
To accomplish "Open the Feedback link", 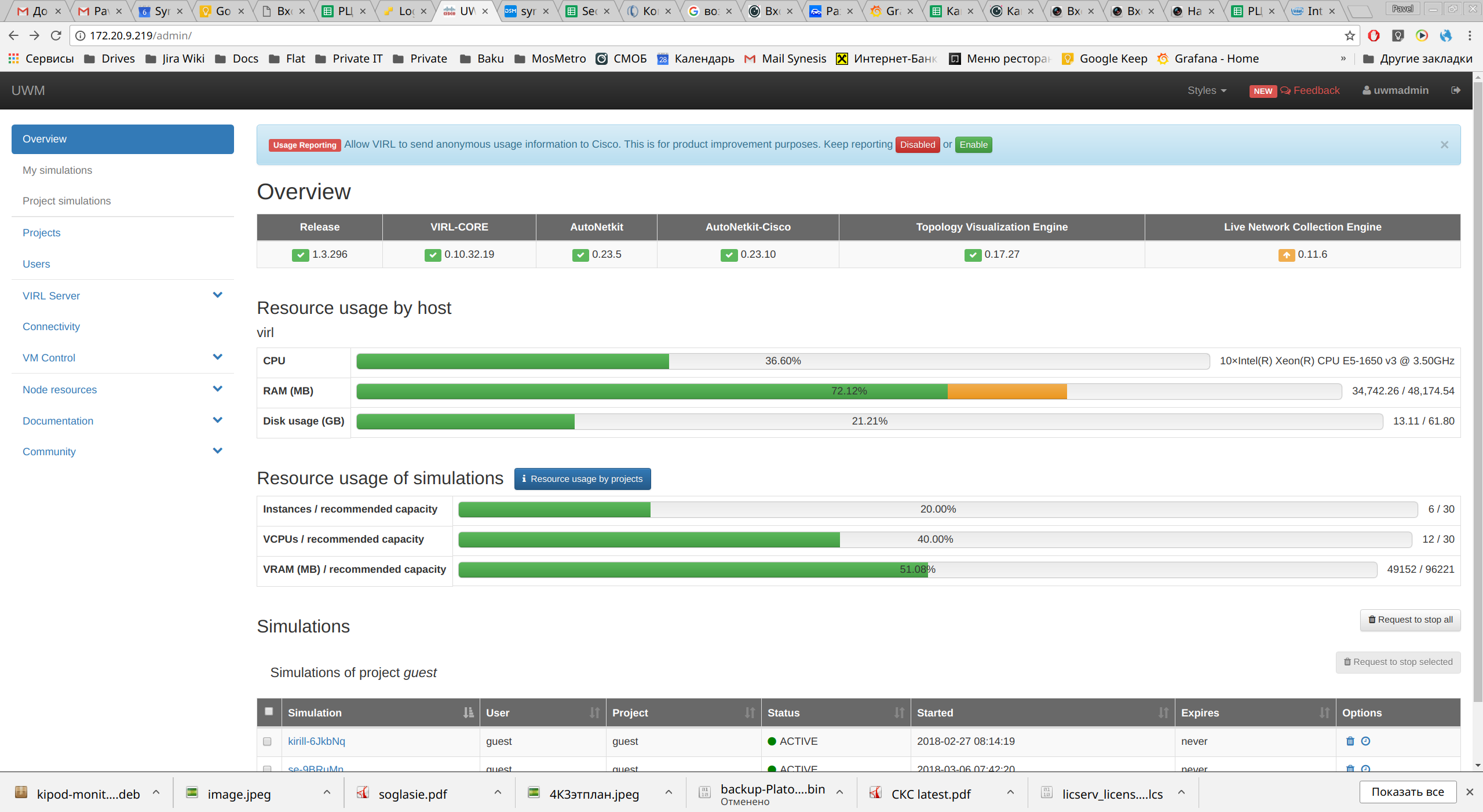I will tap(1310, 90).
